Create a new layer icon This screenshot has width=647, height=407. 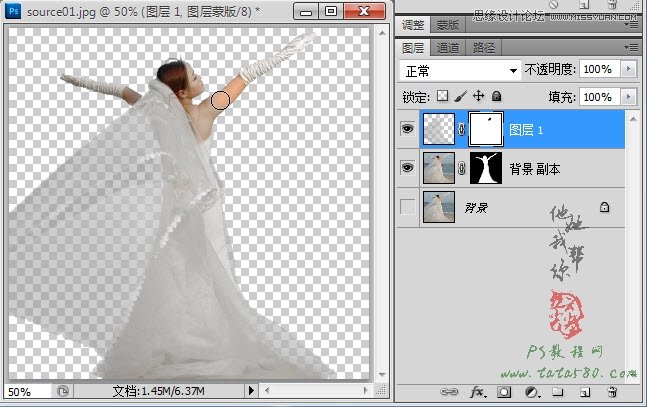click(x=585, y=392)
